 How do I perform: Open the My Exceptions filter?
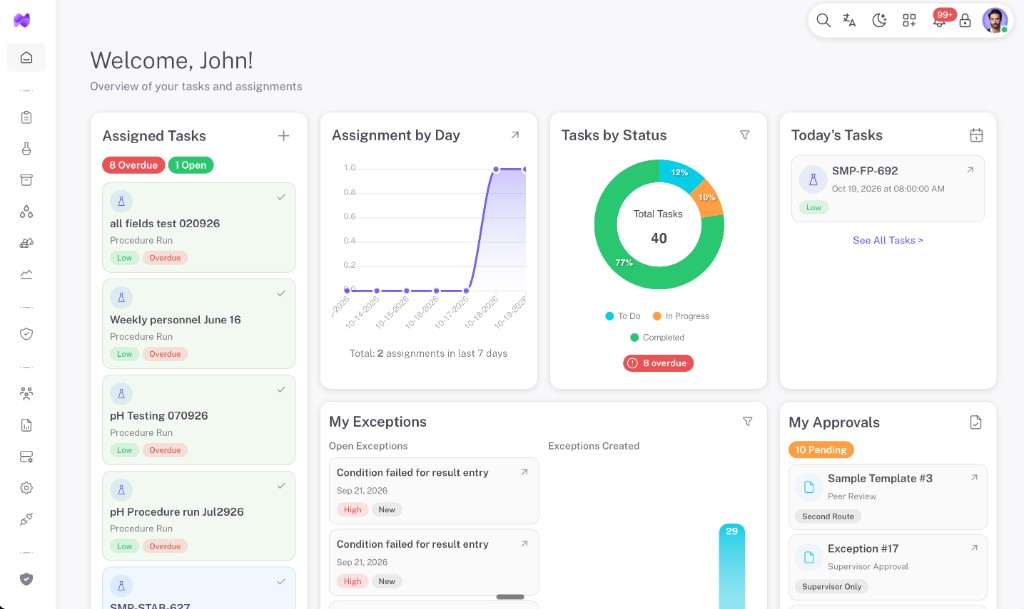[x=747, y=422]
